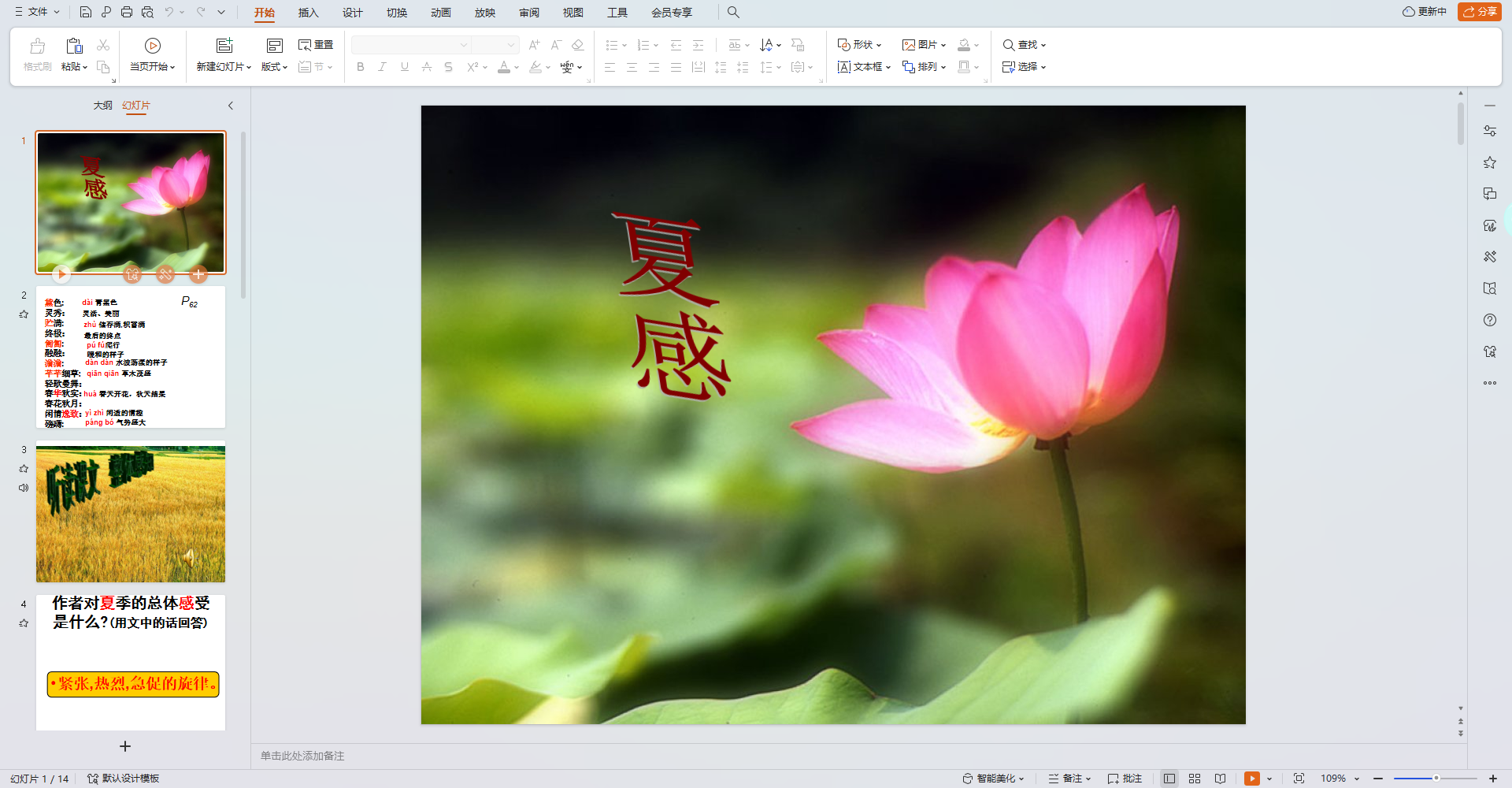Image resolution: width=1512 pixels, height=788 pixels.
Task: Undo the last action
Action: click(169, 12)
